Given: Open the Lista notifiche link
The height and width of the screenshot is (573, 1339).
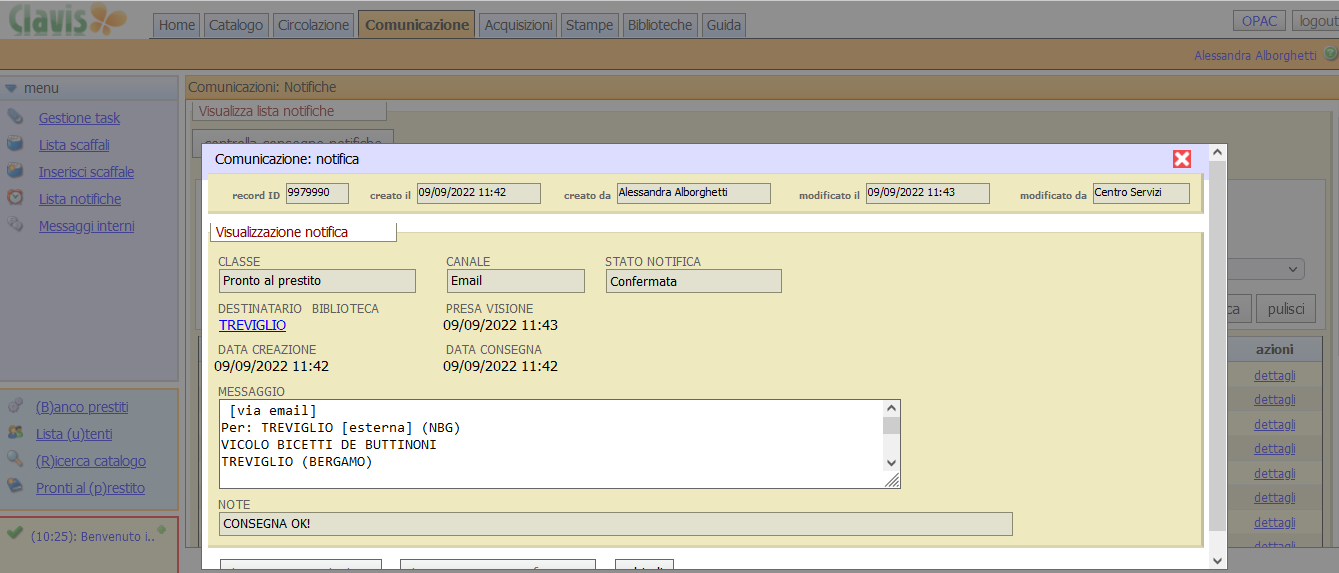Looking at the screenshot, I should point(80,199).
